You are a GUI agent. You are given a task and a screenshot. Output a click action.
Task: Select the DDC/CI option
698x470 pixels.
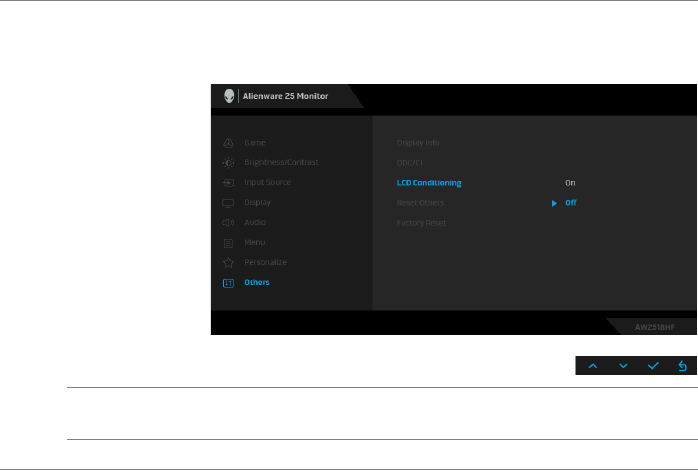[x=410, y=163]
